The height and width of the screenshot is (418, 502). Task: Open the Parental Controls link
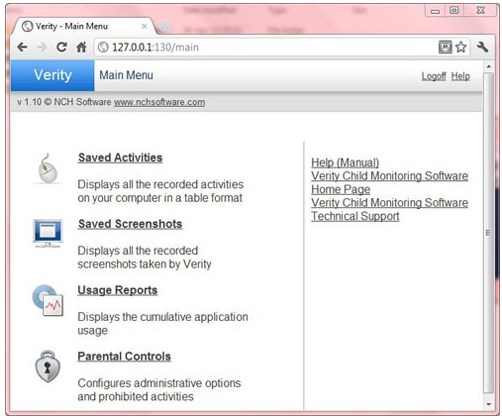point(124,357)
